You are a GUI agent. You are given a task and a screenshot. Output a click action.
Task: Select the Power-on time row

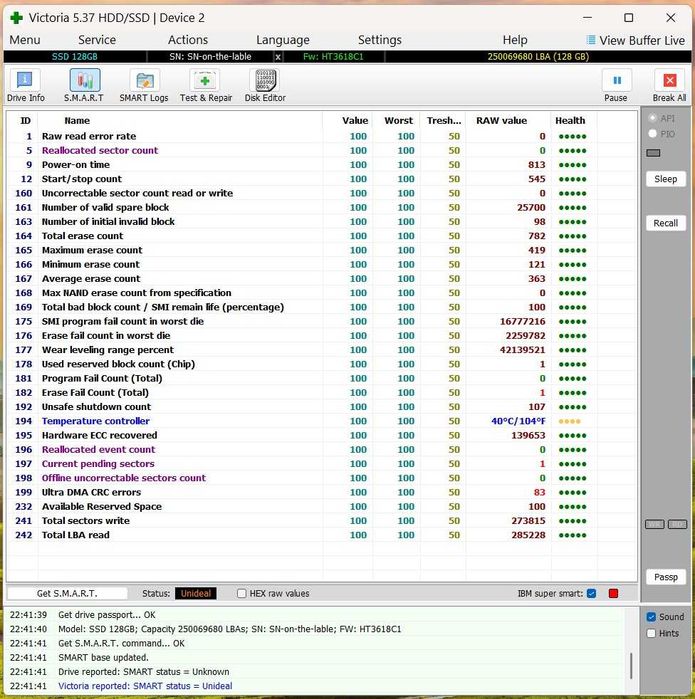(x=321, y=164)
